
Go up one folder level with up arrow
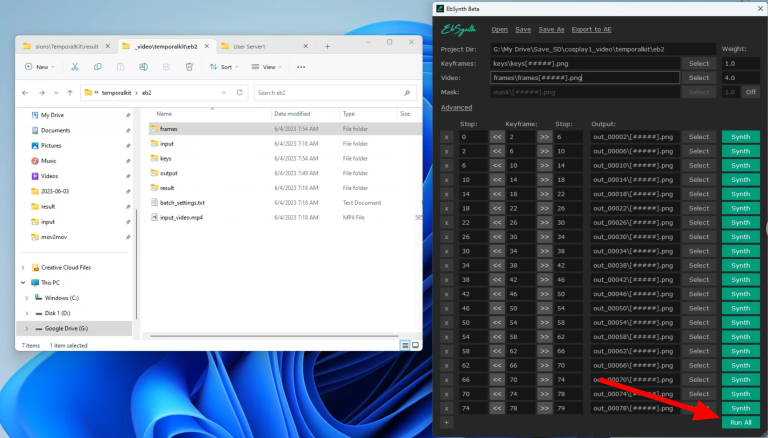point(70,93)
